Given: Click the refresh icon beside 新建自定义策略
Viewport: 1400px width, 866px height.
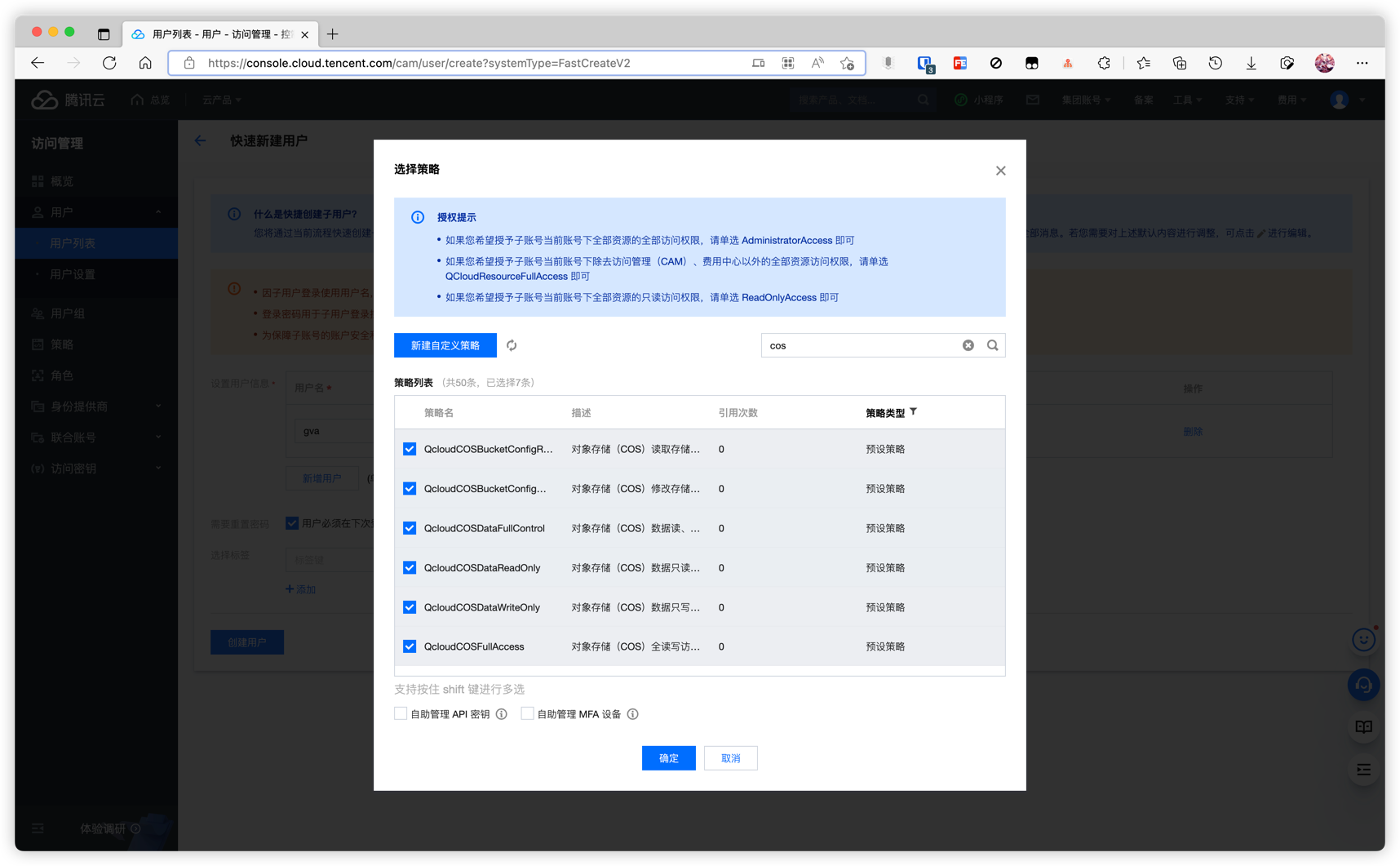Looking at the screenshot, I should click(512, 345).
